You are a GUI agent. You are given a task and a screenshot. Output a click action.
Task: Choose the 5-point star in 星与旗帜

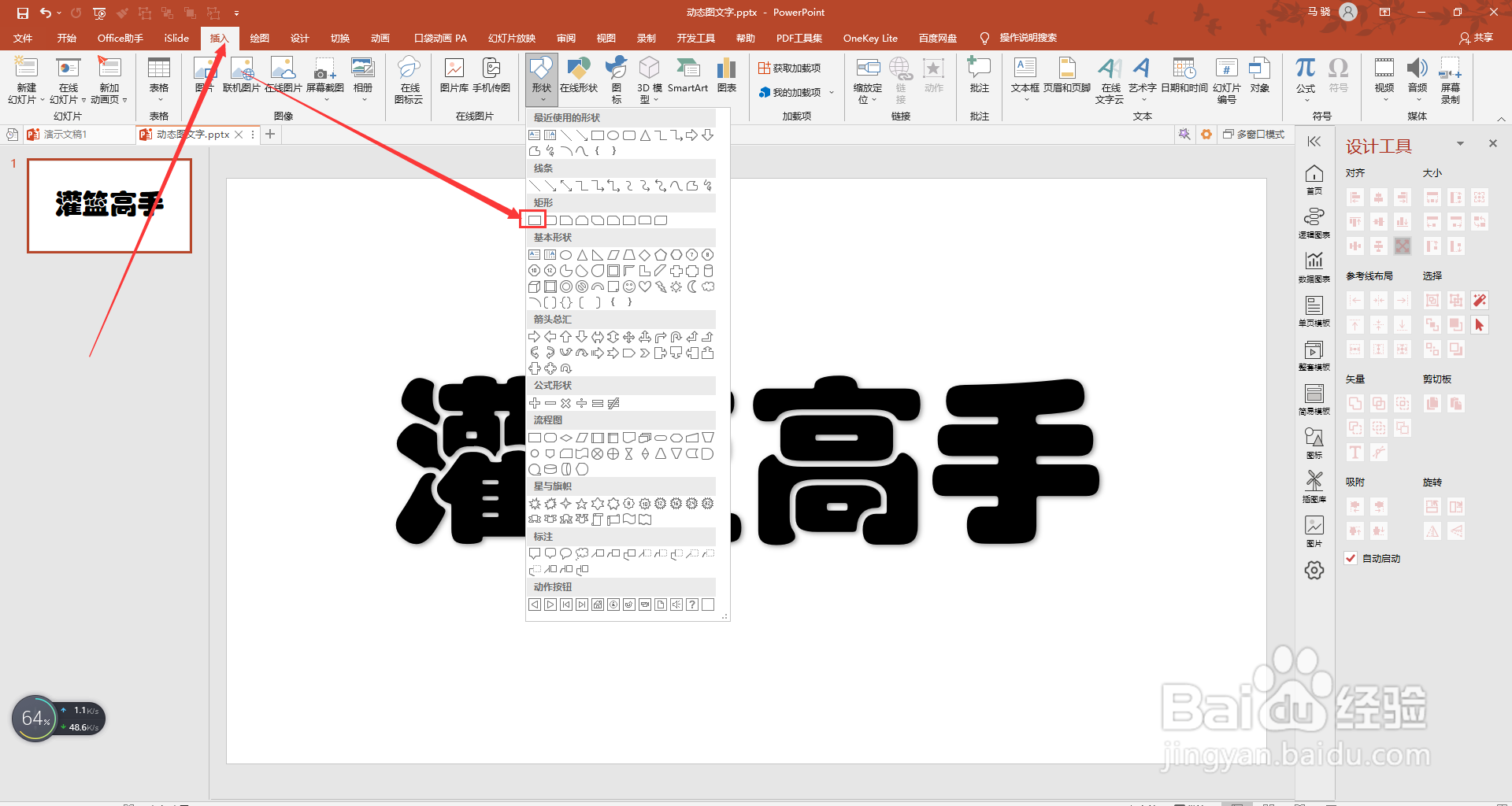582,504
